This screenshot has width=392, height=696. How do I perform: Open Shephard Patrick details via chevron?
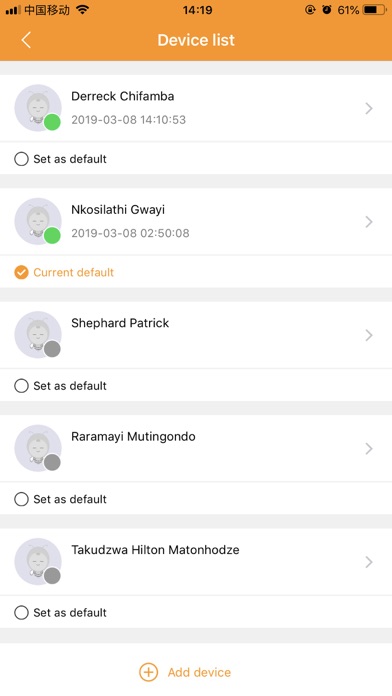point(369,335)
